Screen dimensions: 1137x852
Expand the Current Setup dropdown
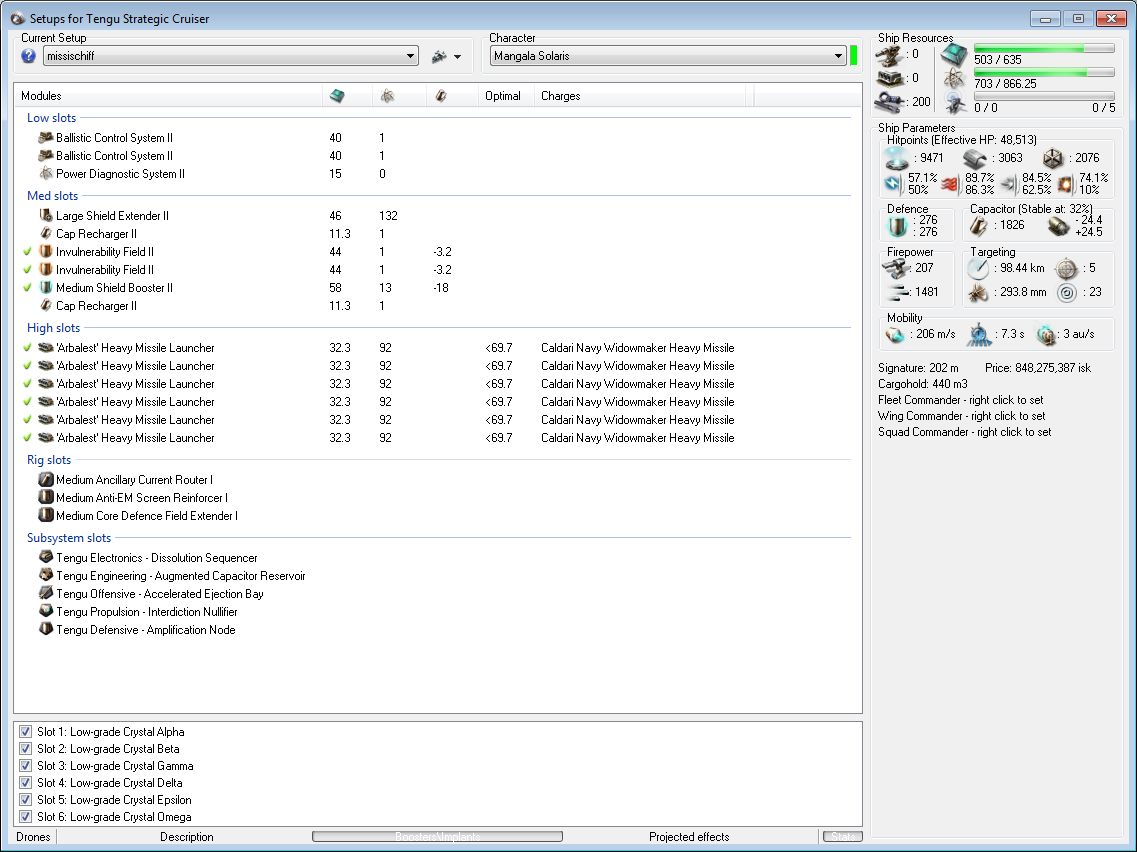click(x=410, y=57)
